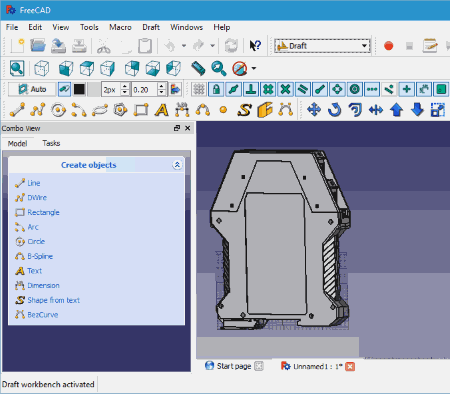Click the Auto working plane button
Image resolution: width=450 pixels, height=394 pixels.
[32, 89]
